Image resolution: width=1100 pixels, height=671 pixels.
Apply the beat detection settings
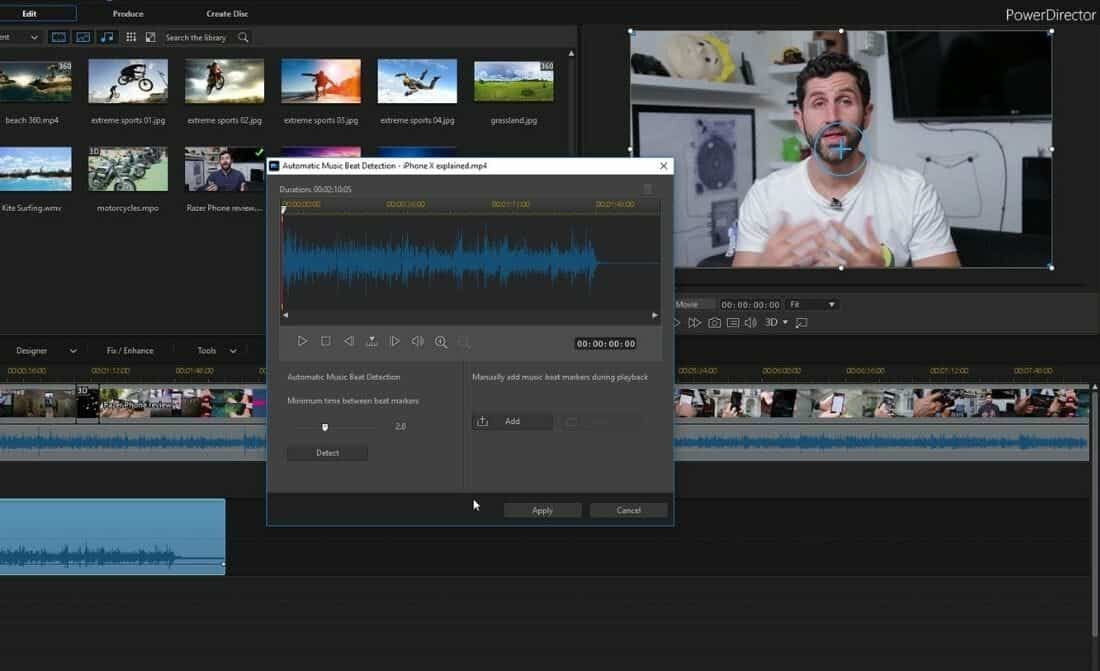542,510
